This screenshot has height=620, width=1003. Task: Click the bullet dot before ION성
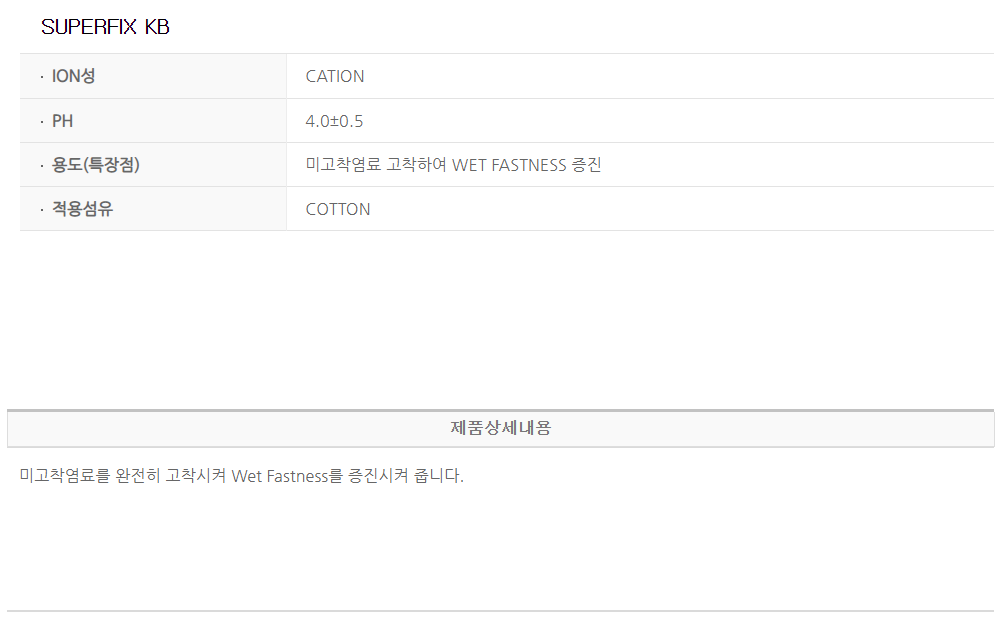41,77
